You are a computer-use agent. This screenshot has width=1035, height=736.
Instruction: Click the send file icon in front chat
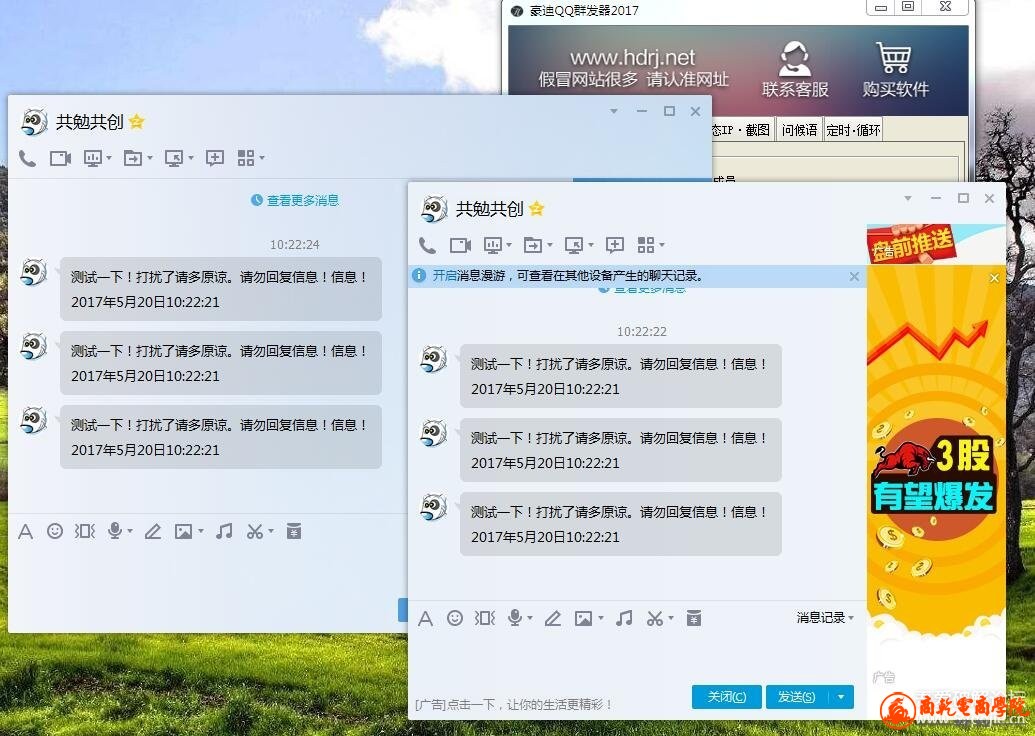click(533, 246)
